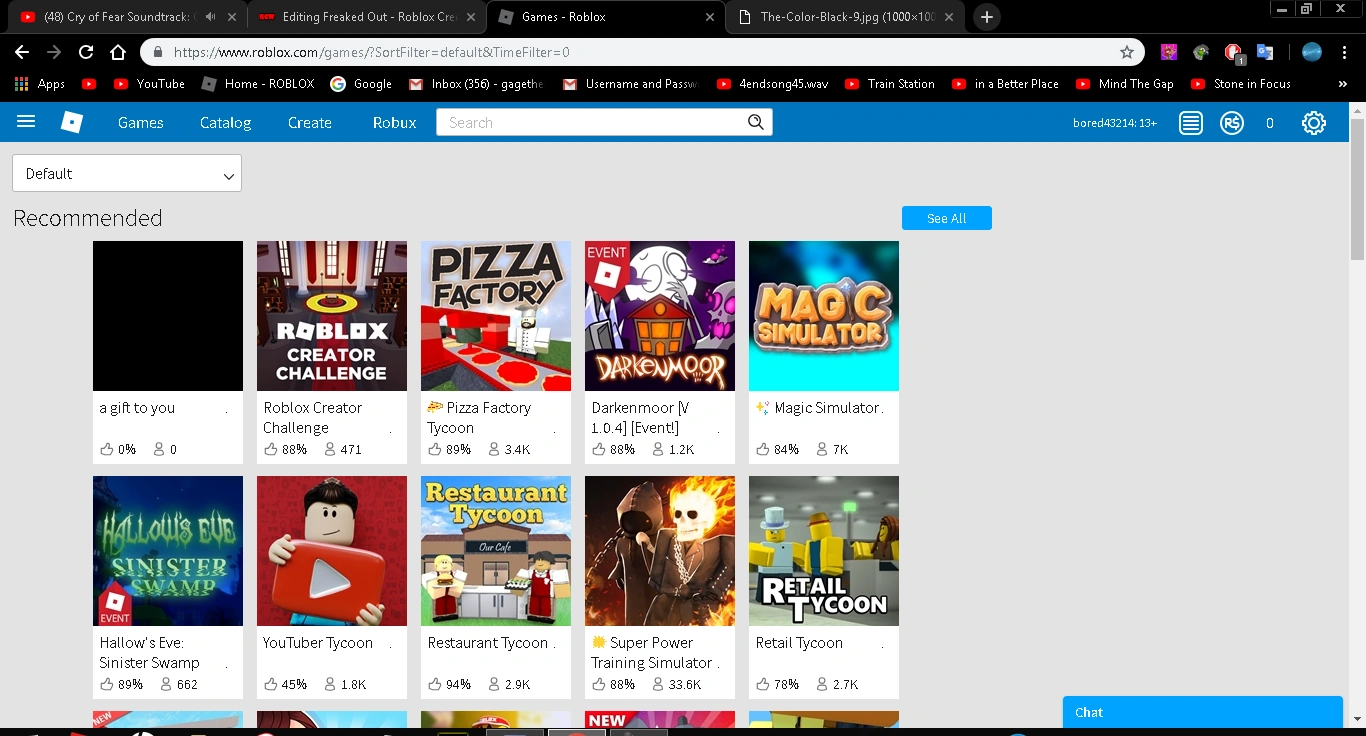Open the Games menu item
Viewport: 1366px width, 736px height.
[141, 122]
